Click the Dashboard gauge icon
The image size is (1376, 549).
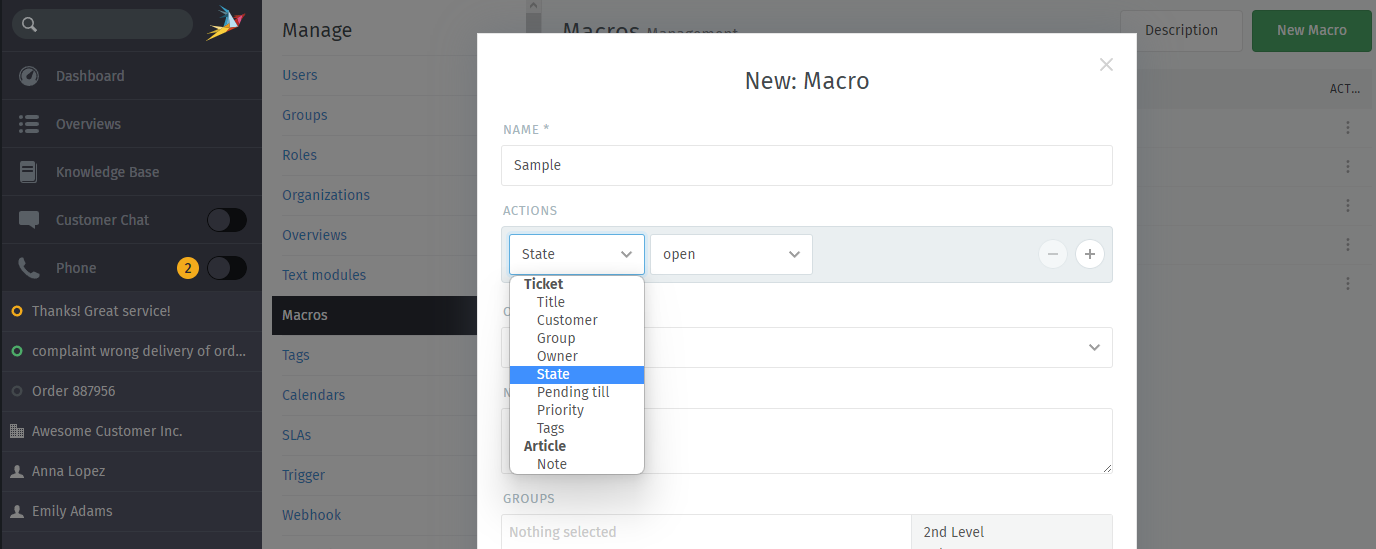[29, 76]
